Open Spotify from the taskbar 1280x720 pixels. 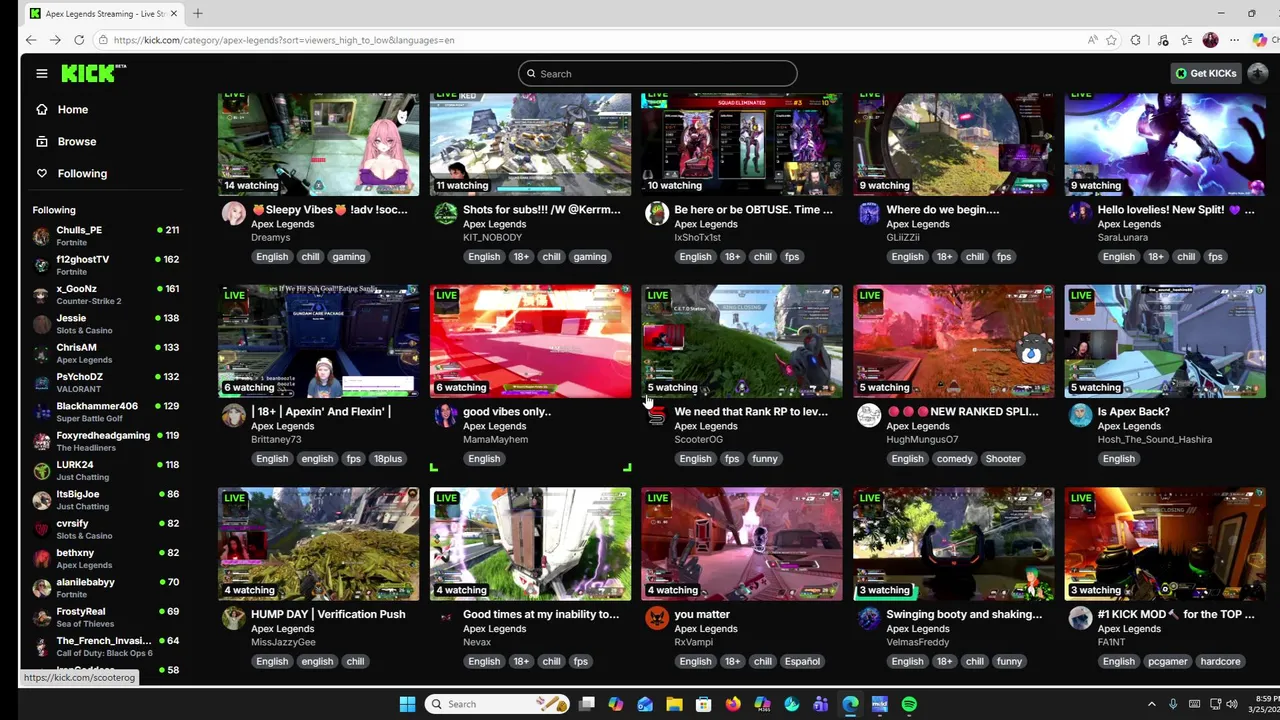point(908,704)
